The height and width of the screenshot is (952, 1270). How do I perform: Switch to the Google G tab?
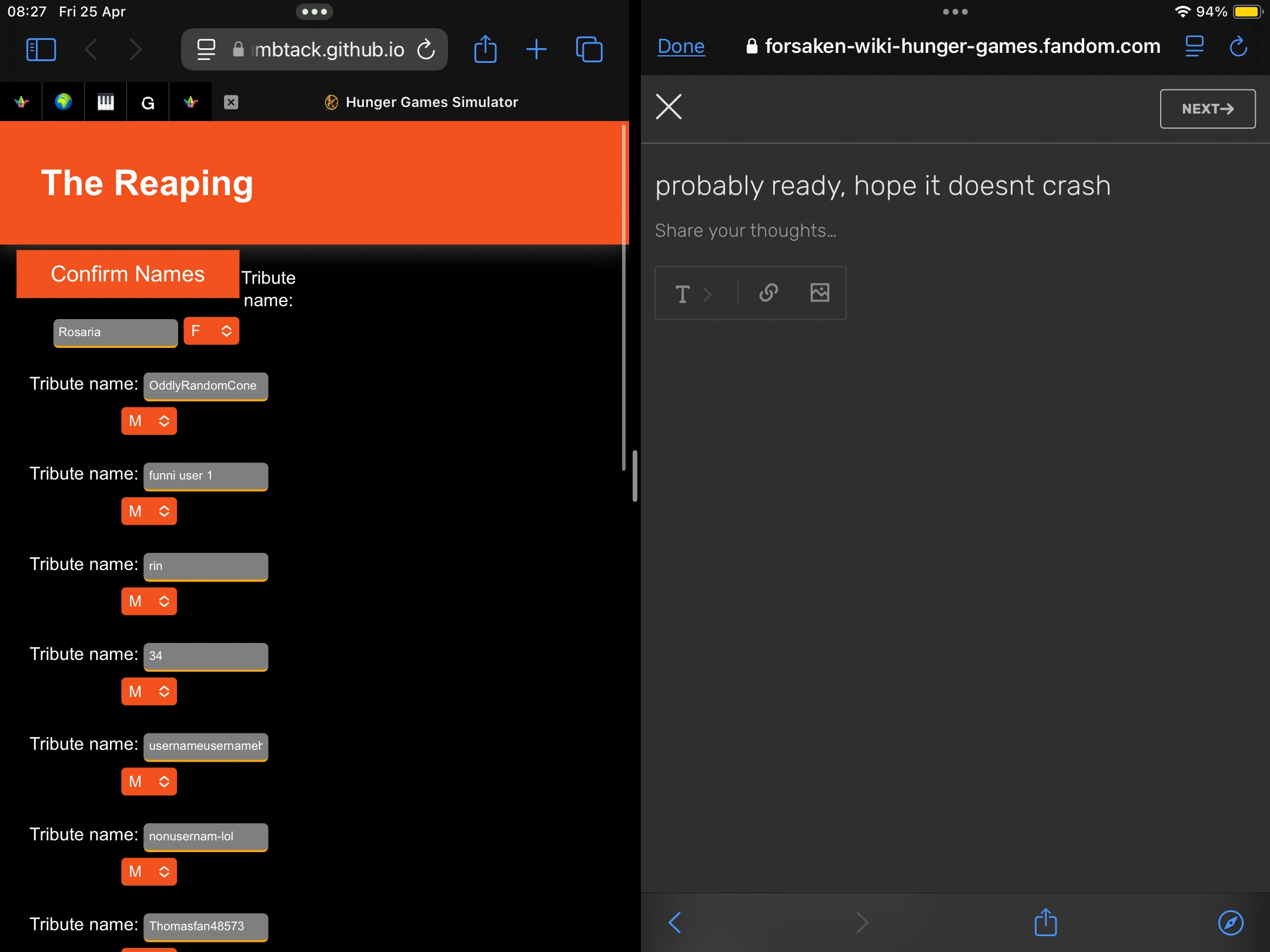click(148, 102)
